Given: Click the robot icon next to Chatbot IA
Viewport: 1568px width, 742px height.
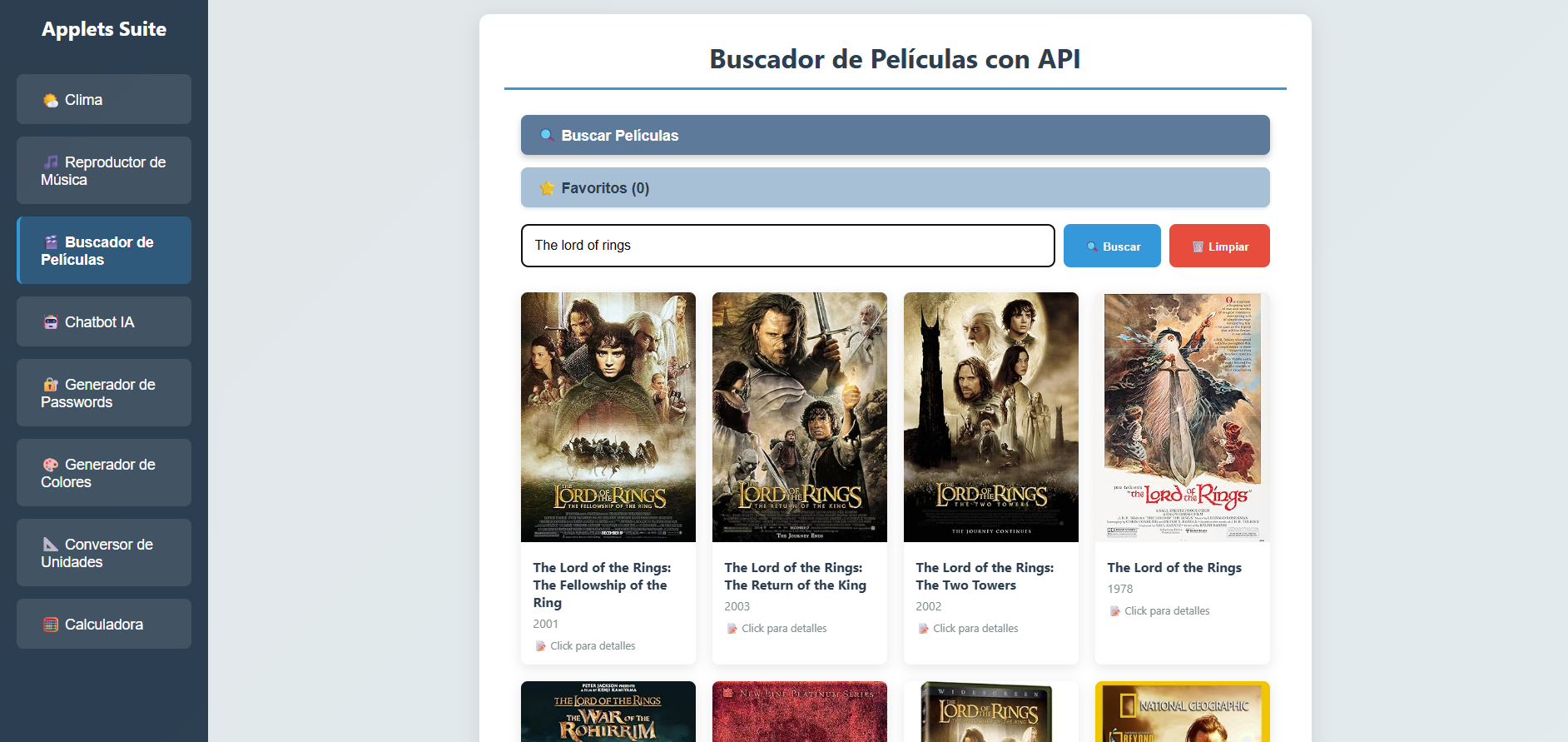Looking at the screenshot, I should [x=51, y=322].
